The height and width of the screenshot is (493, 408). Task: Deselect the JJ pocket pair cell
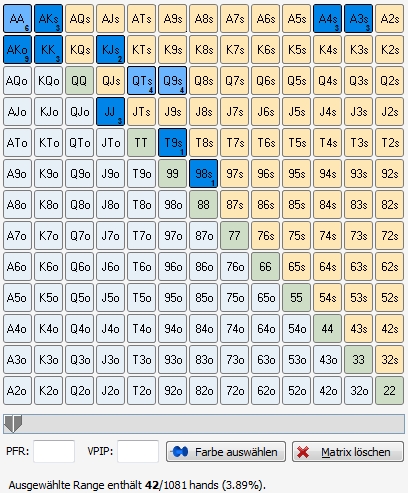[x=111, y=112]
